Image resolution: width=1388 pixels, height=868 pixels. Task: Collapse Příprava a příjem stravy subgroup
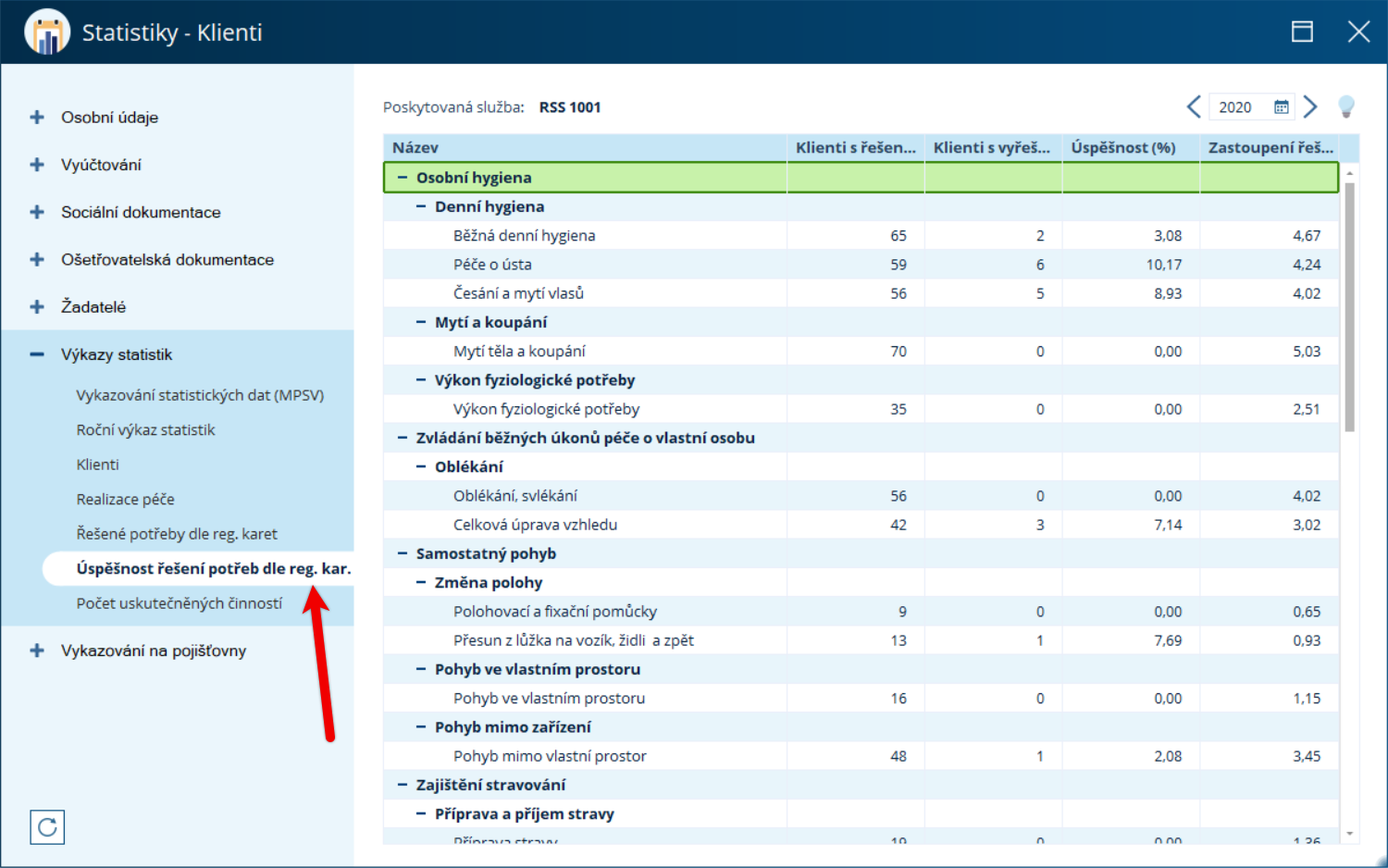coord(421,814)
